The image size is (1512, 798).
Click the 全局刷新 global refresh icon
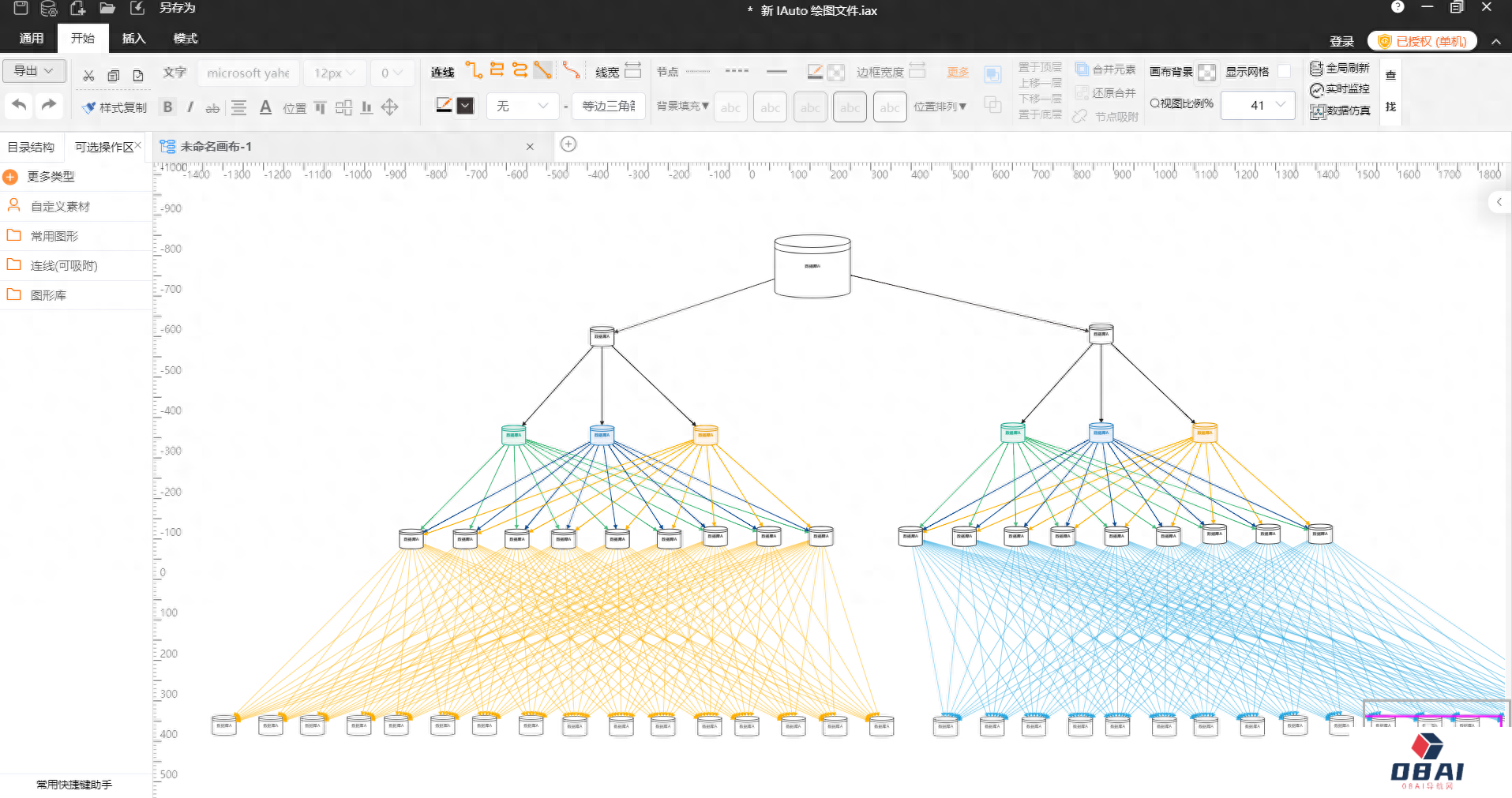click(x=1316, y=69)
